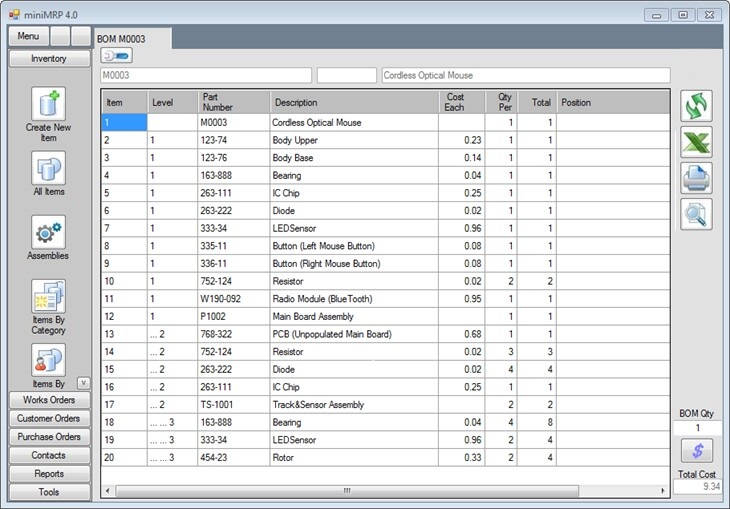Open the All Items icon
Screen dimensions: 730x509
pos(48,168)
